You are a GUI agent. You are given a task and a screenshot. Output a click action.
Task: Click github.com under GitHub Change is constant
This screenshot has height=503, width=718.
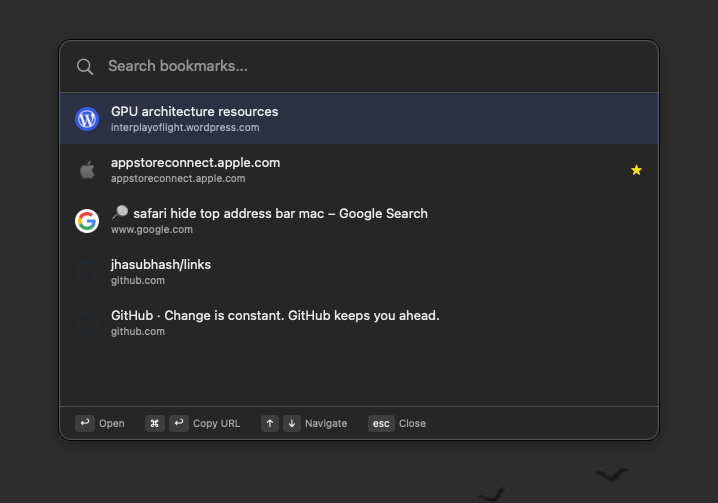(138, 331)
